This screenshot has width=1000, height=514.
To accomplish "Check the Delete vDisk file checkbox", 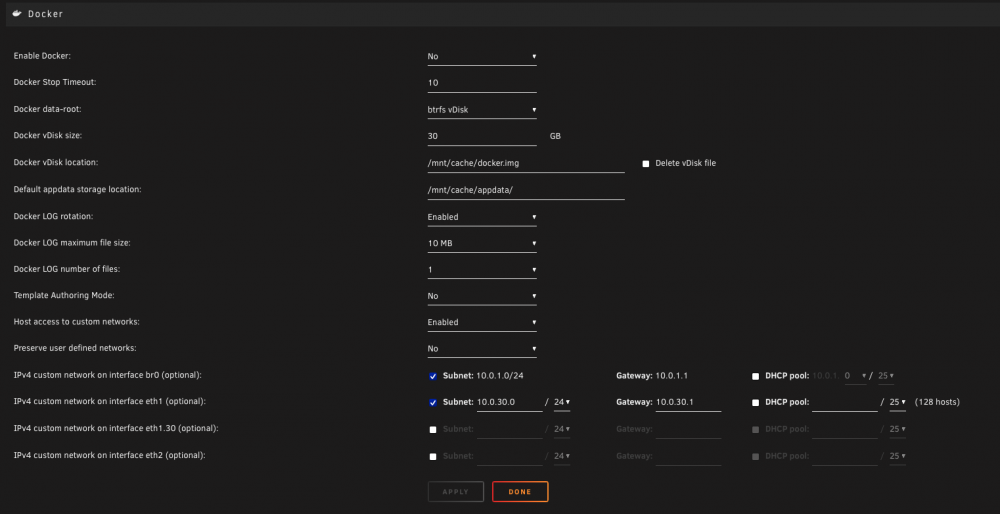I will [x=645, y=164].
